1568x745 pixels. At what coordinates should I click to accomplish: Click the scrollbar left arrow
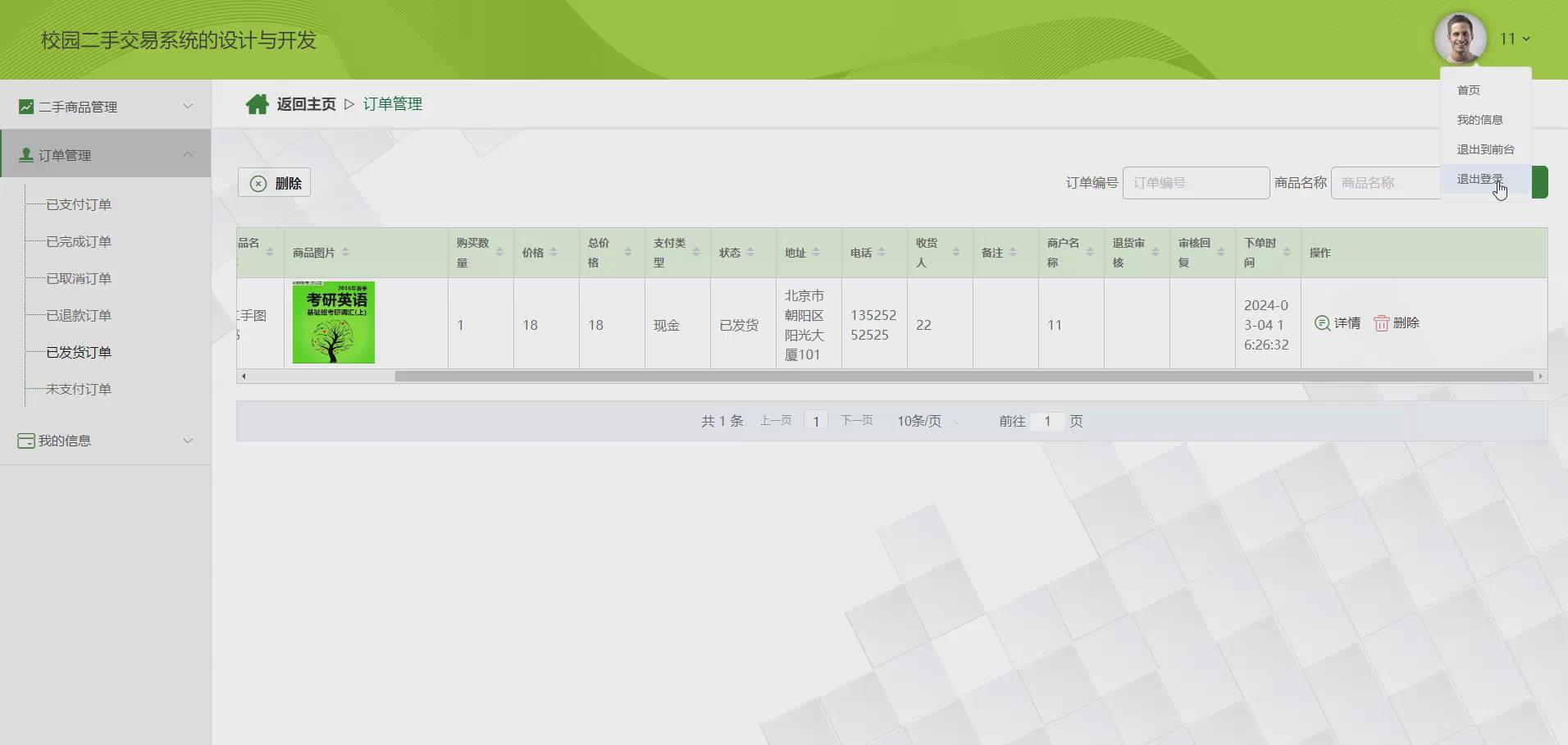coord(243,376)
